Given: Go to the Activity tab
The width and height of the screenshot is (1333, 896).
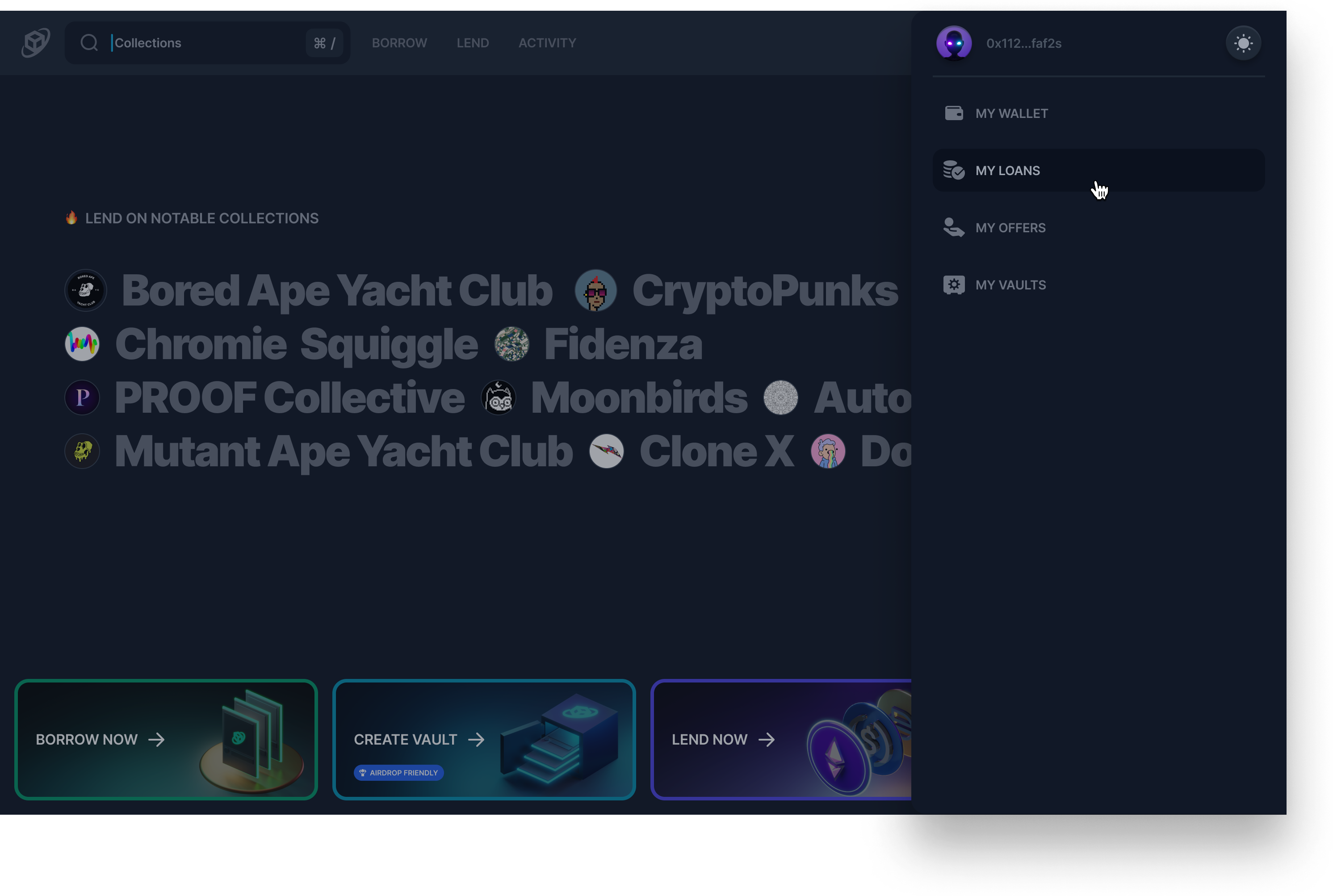Looking at the screenshot, I should point(547,43).
